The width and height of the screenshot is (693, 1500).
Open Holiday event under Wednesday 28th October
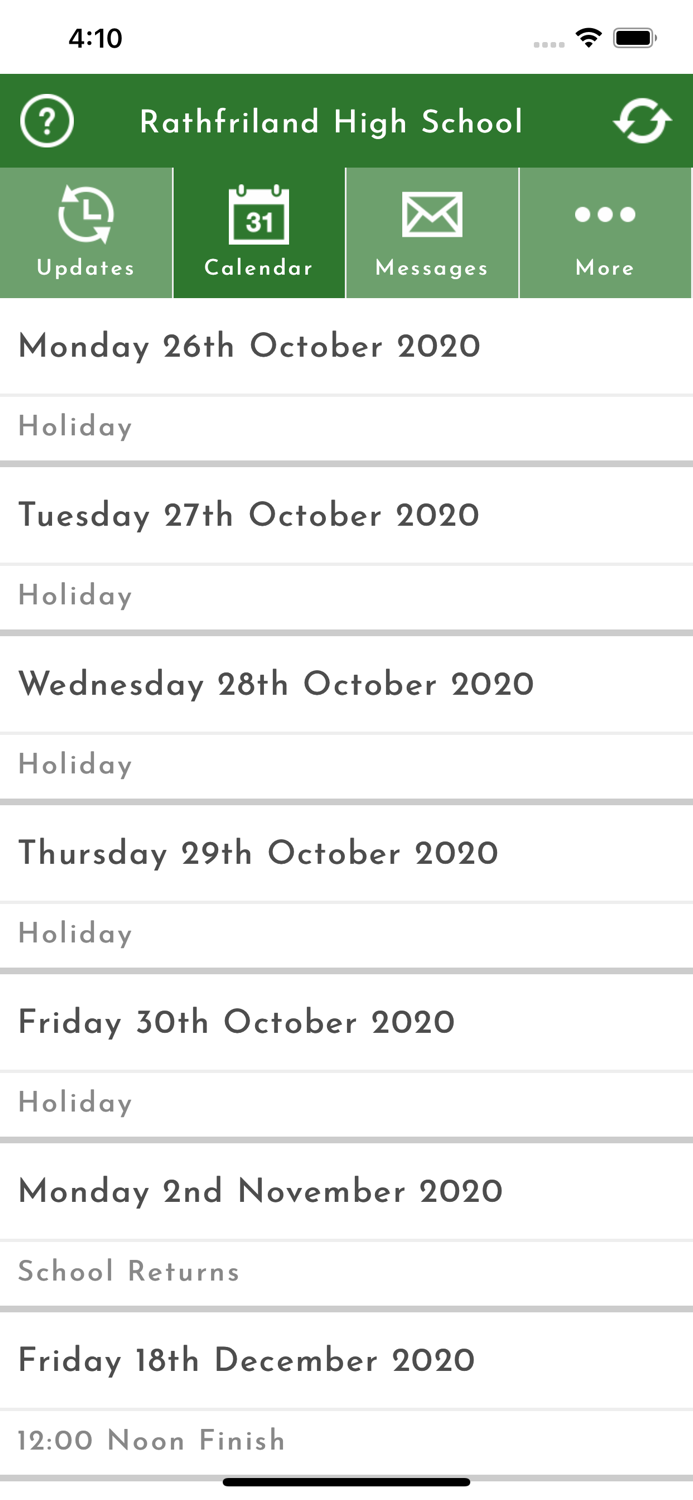pyautogui.click(x=76, y=765)
